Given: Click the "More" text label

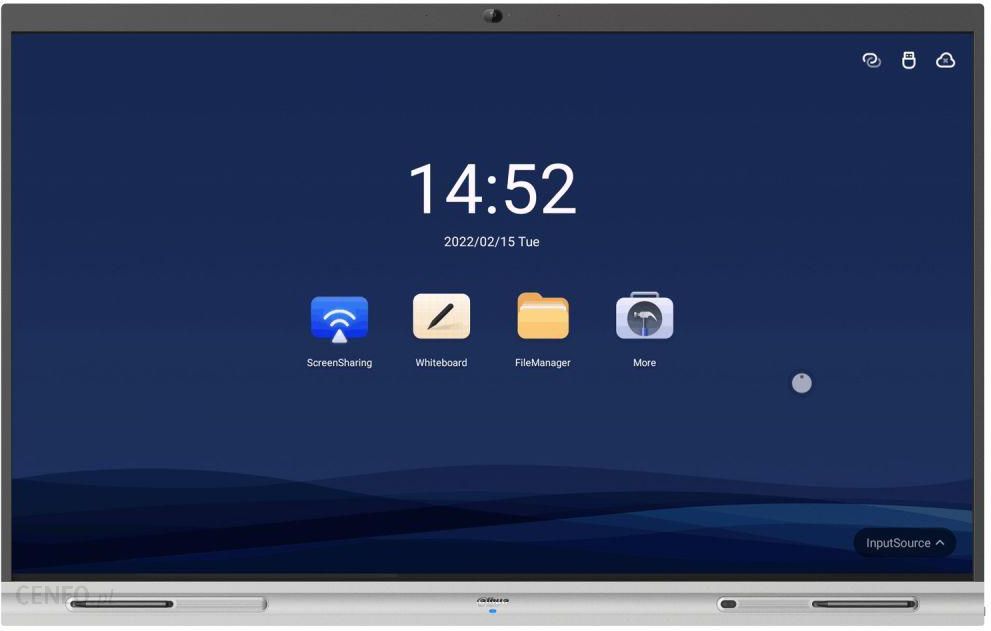Looking at the screenshot, I should pyautogui.click(x=644, y=363).
